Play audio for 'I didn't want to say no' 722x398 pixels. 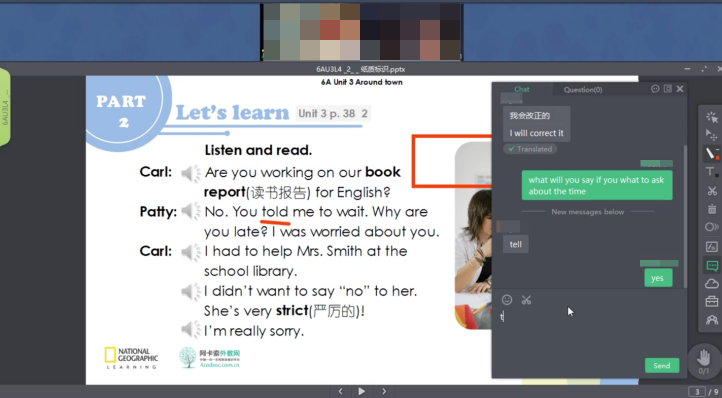point(191,292)
